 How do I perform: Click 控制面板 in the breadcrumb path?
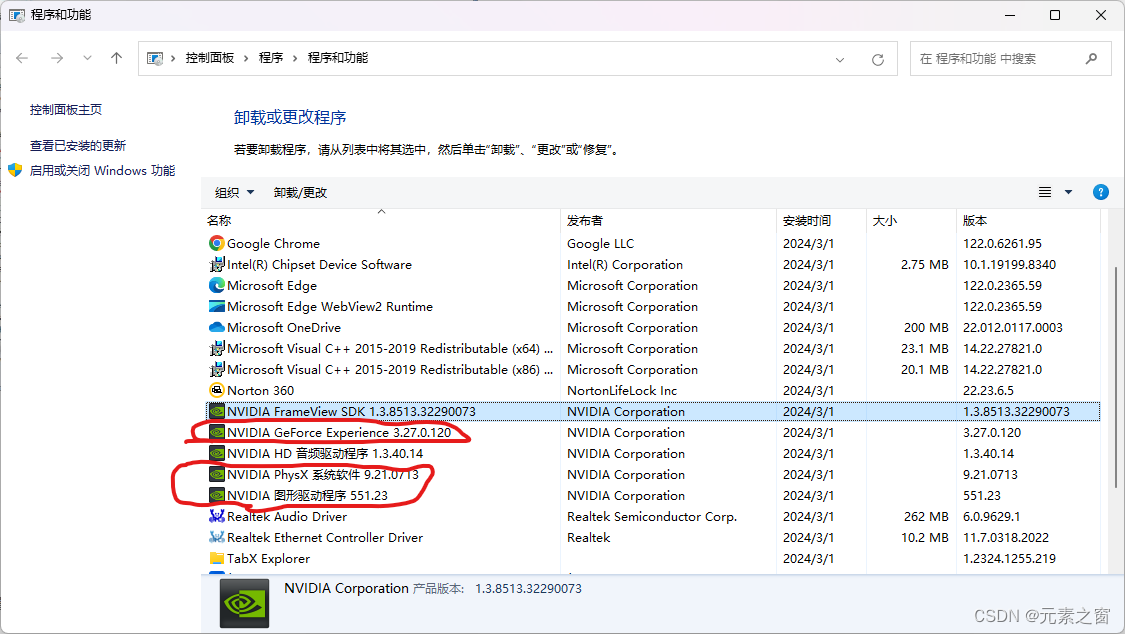[210, 58]
